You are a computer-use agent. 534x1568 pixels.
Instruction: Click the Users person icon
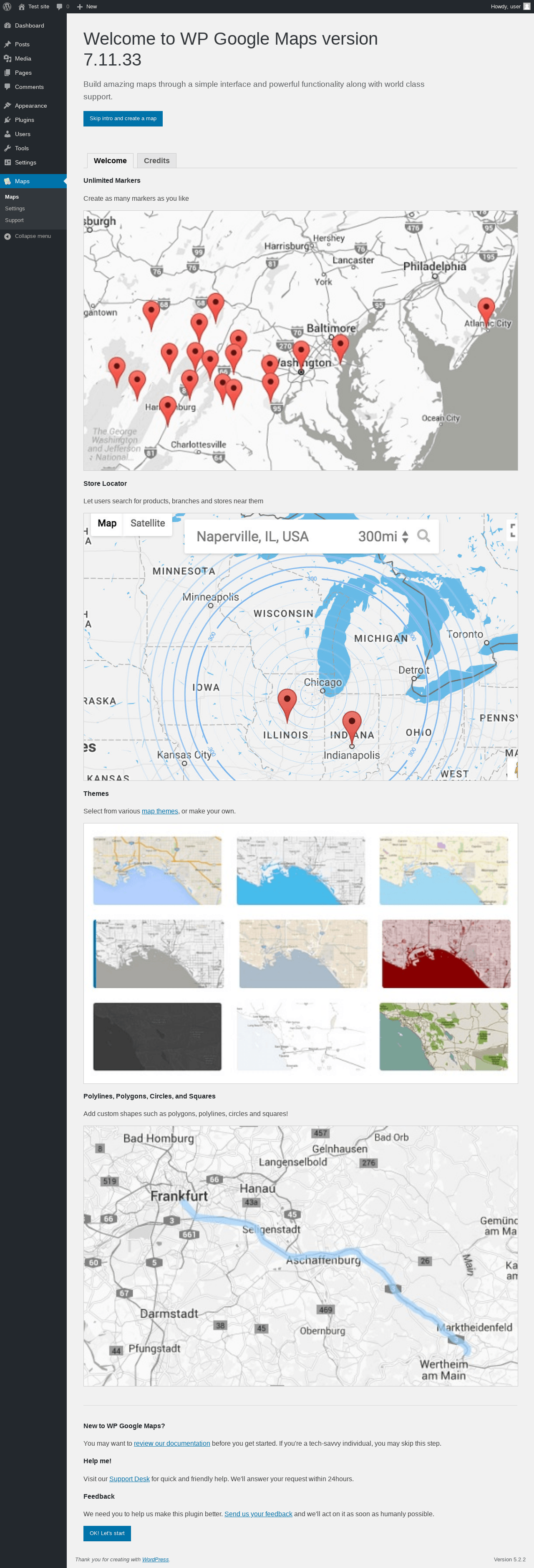[7, 134]
